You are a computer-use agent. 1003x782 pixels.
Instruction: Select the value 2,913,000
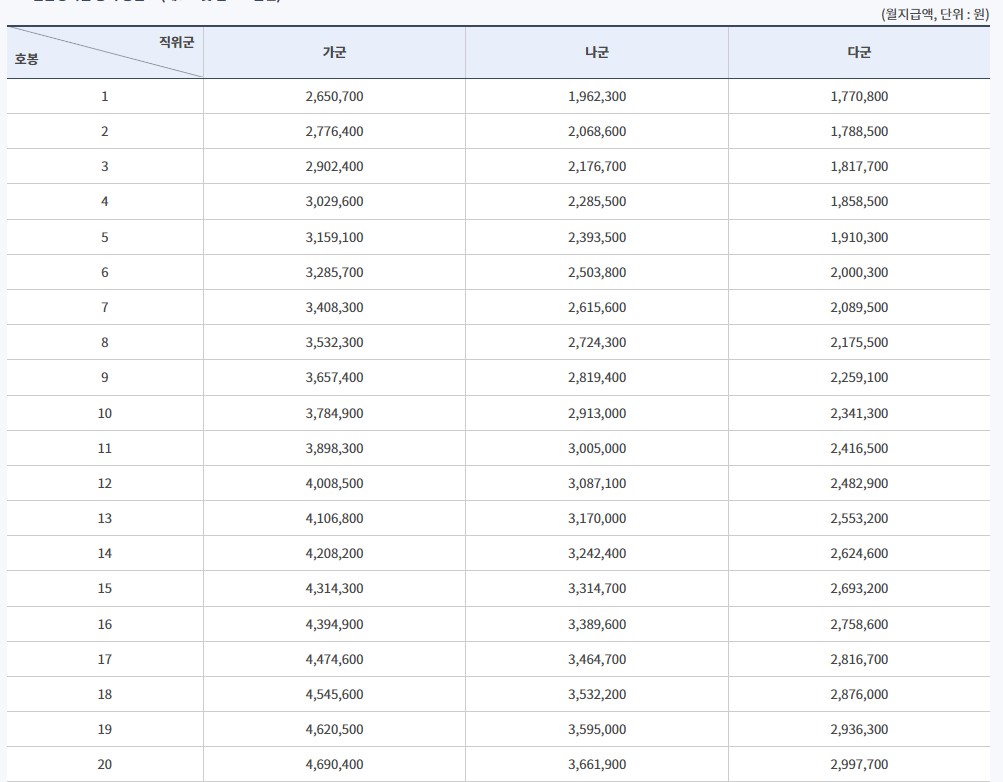click(x=597, y=414)
